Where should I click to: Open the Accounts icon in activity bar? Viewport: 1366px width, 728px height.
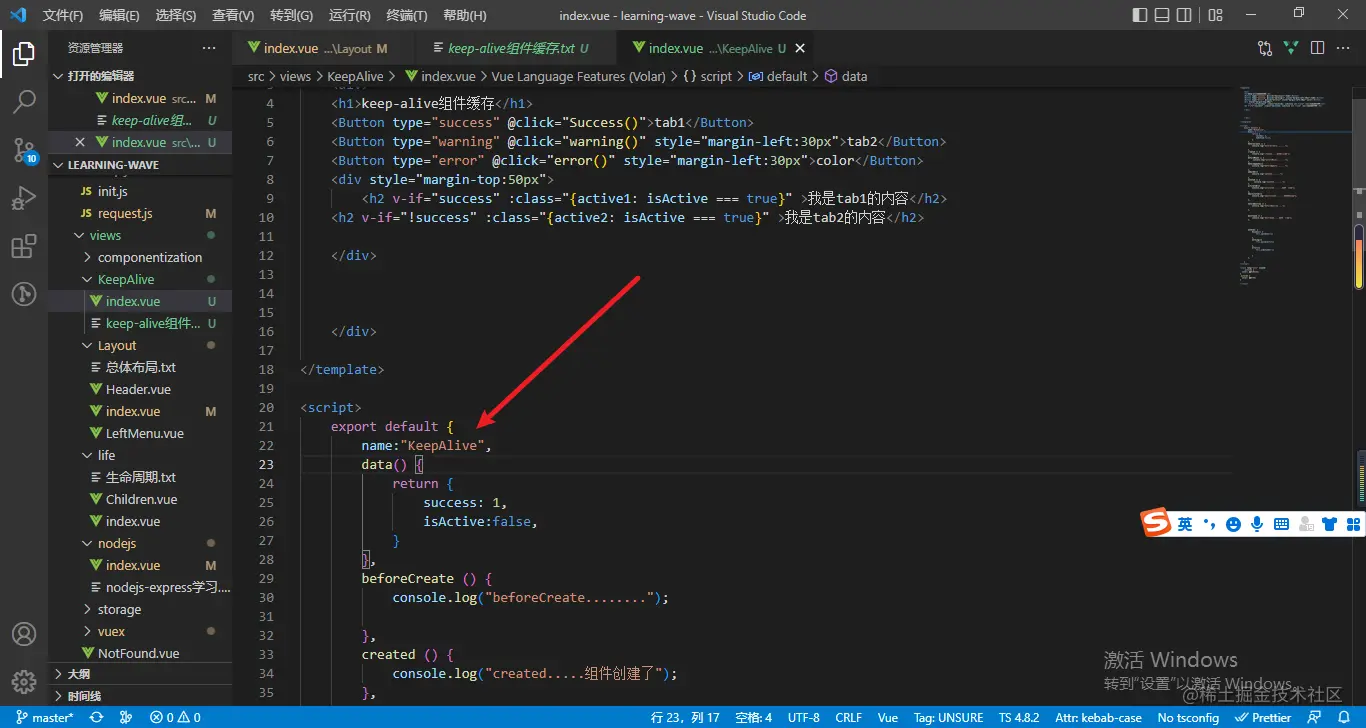point(24,634)
